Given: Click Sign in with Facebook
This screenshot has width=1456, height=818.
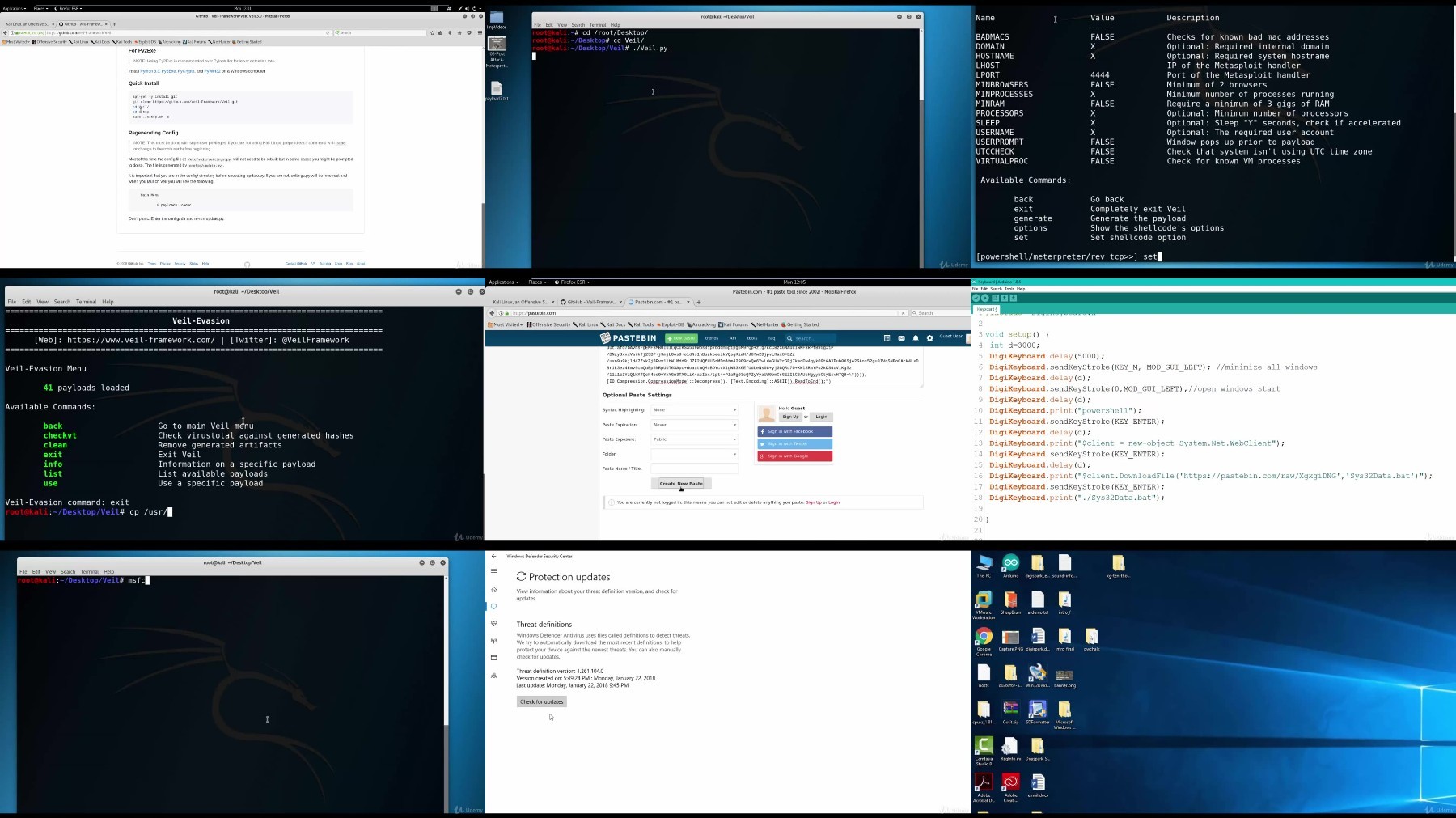Looking at the screenshot, I should 794,431.
